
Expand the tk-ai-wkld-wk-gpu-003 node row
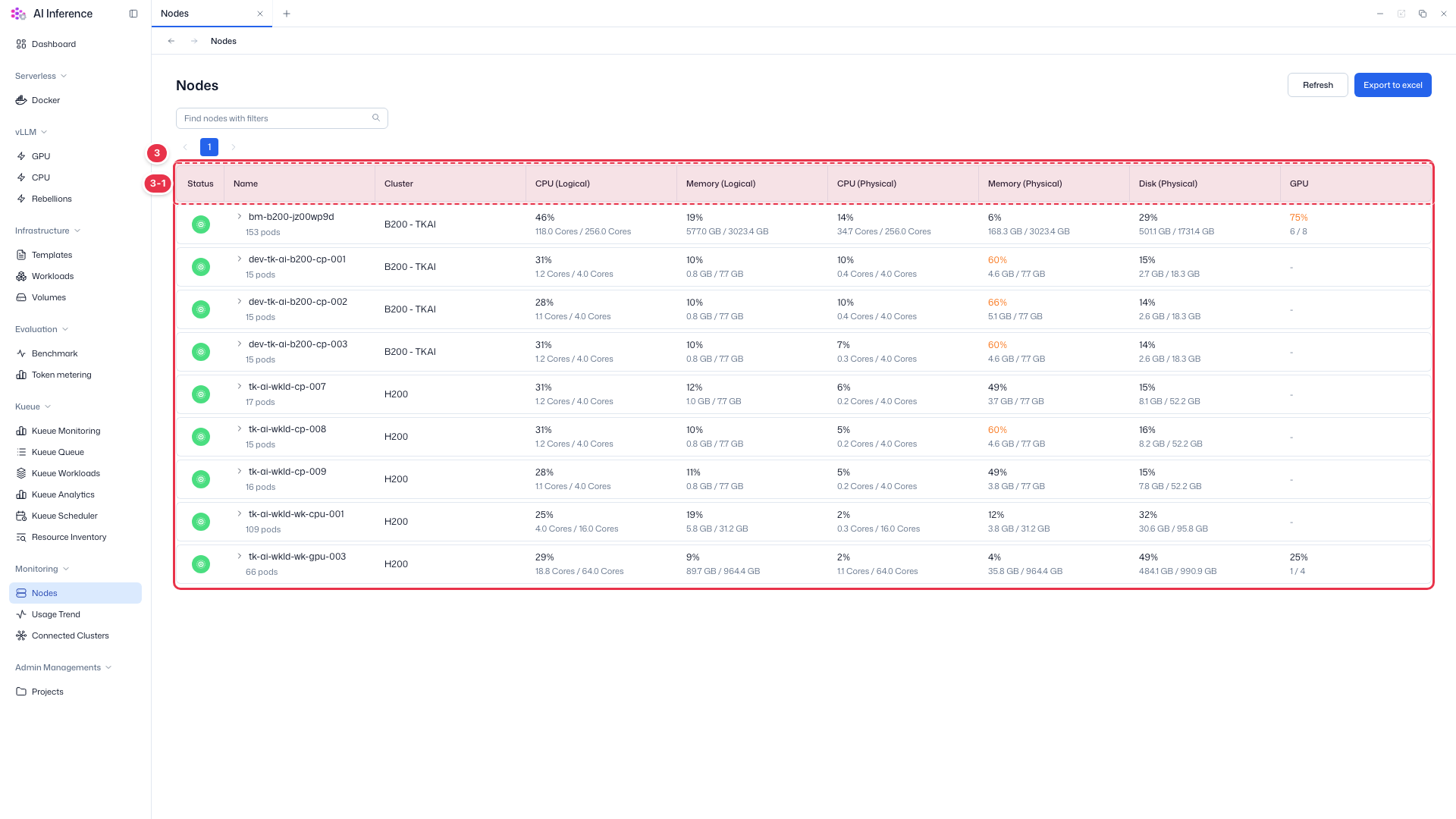240,556
